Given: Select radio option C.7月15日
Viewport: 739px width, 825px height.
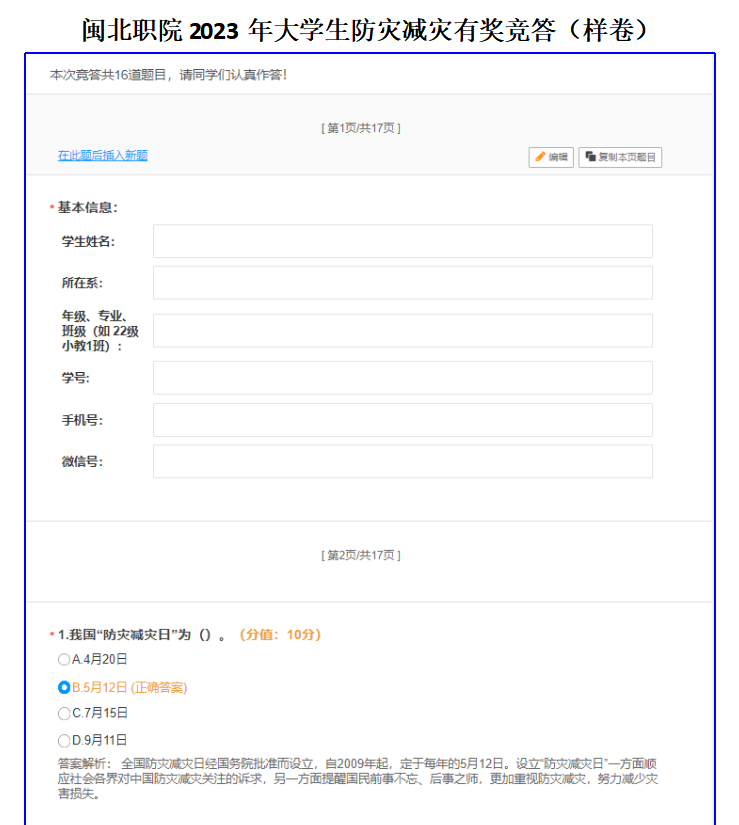Looking at the screenshot, I should 64,714.
